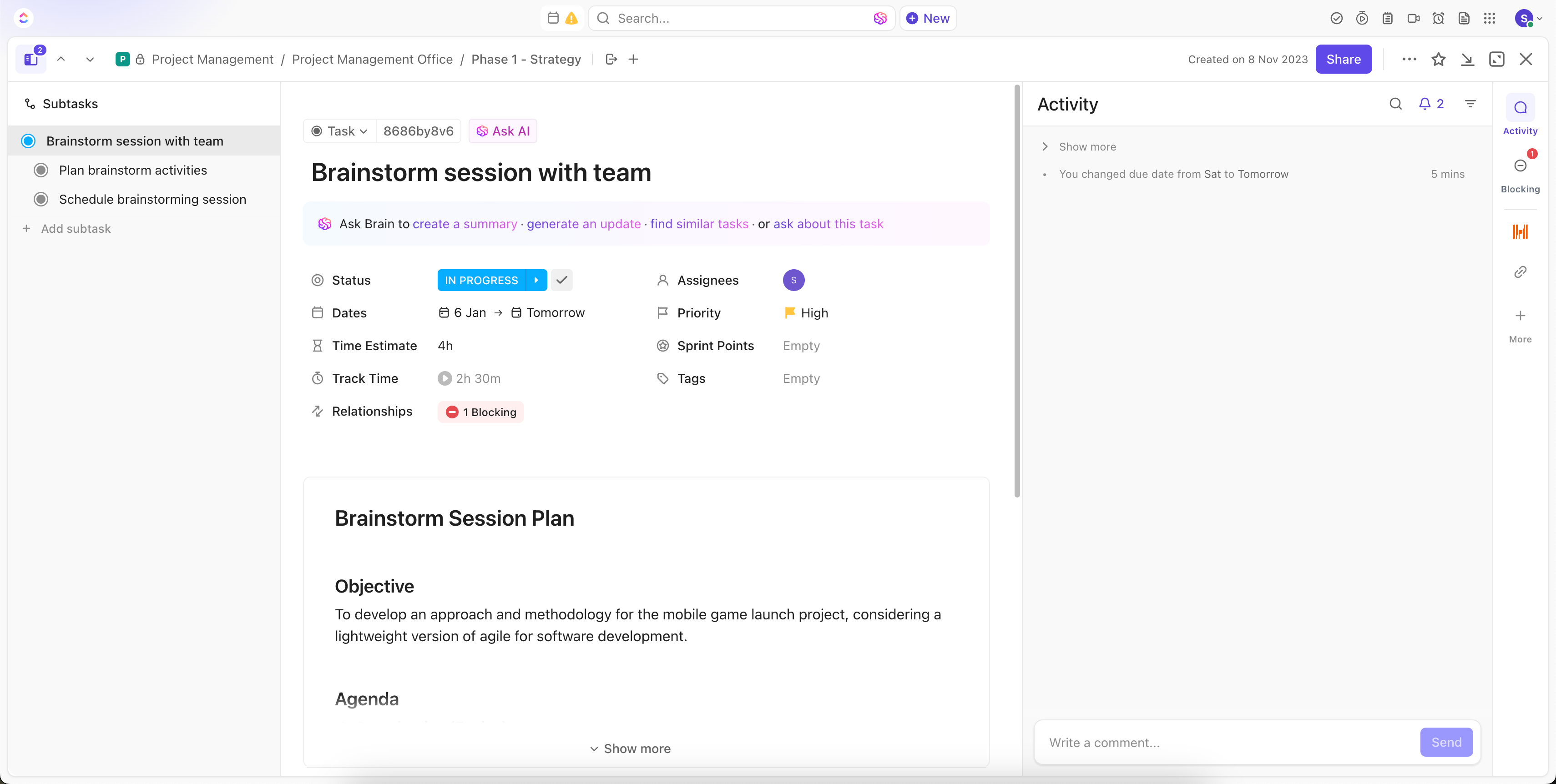Toggle status circle of Plan brainstorm activities
The image size is (1556, 784).
(x=41, y=170)
